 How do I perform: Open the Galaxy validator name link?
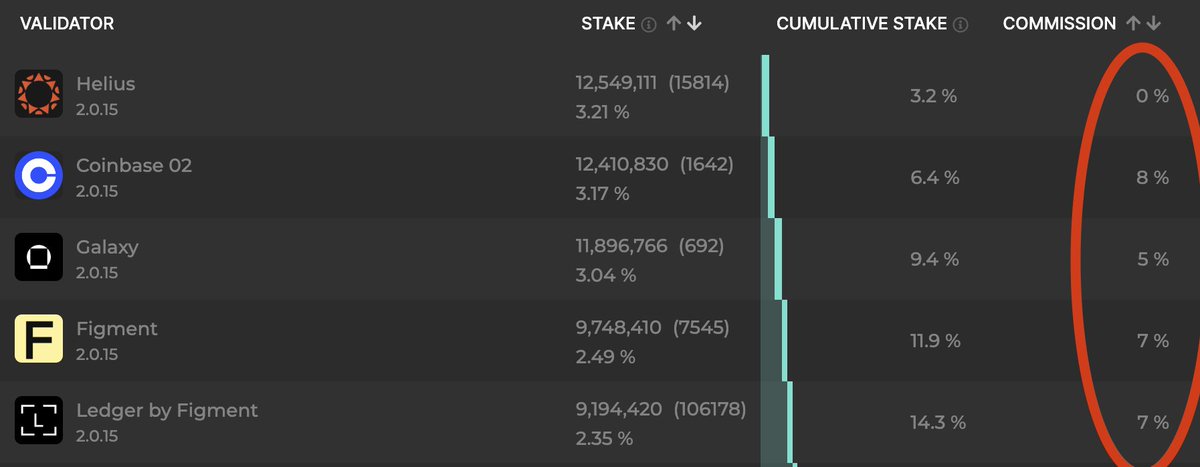tap(107, 247)
